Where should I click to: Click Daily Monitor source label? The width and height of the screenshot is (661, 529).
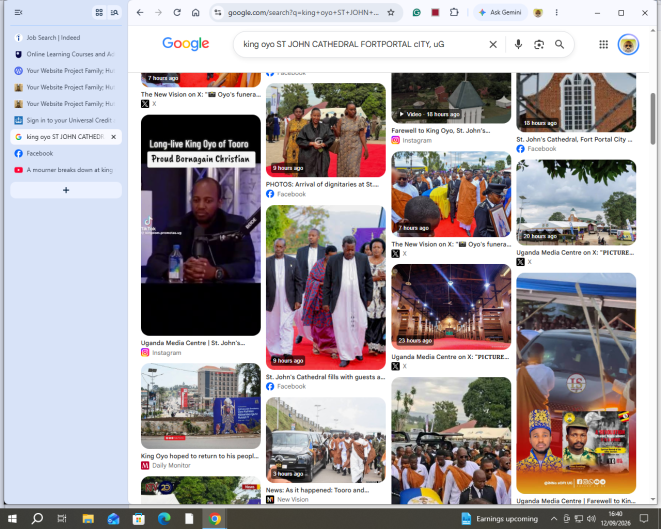[x=171, y=465]
